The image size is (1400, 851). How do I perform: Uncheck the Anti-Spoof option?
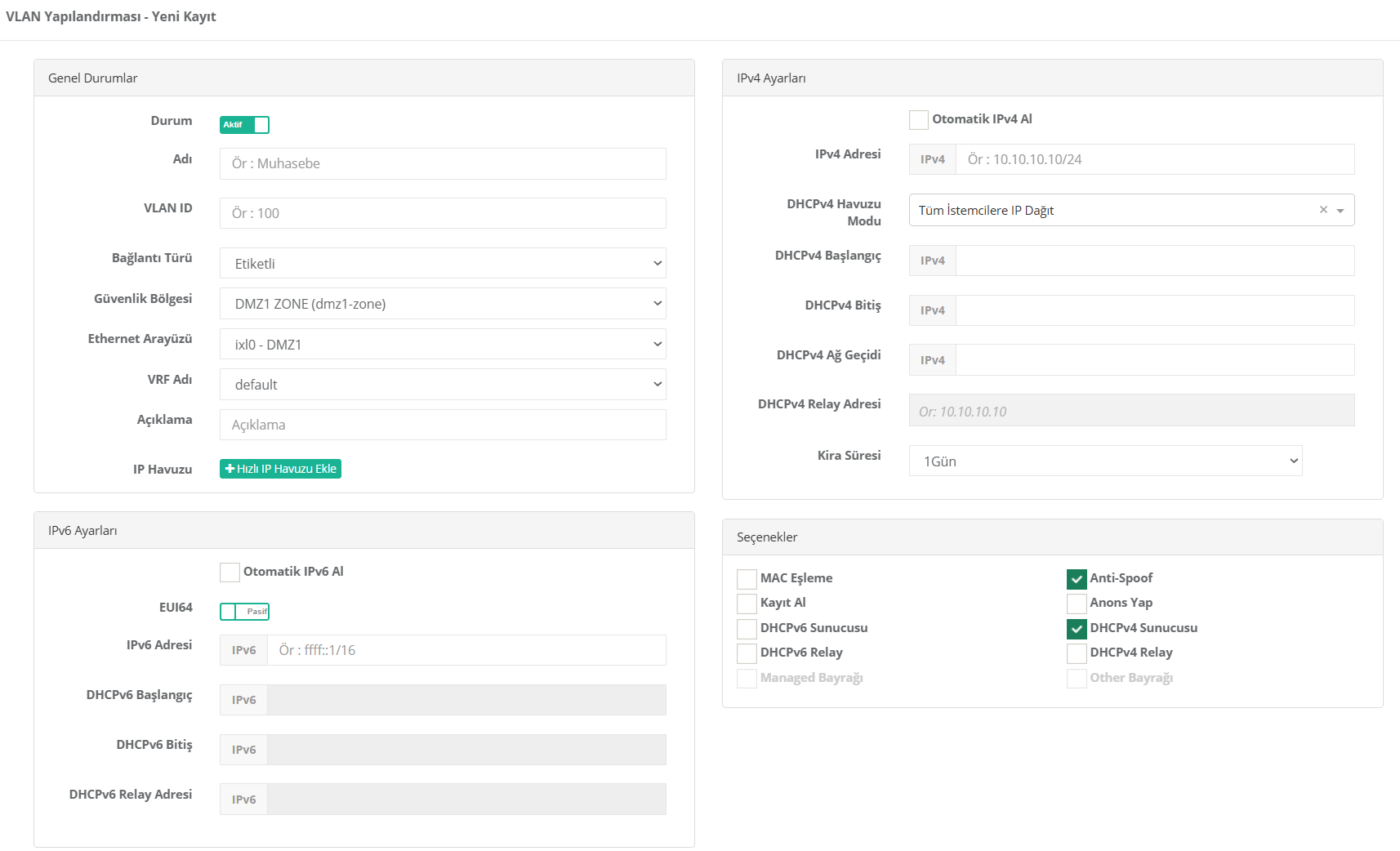coord(1077,579)
